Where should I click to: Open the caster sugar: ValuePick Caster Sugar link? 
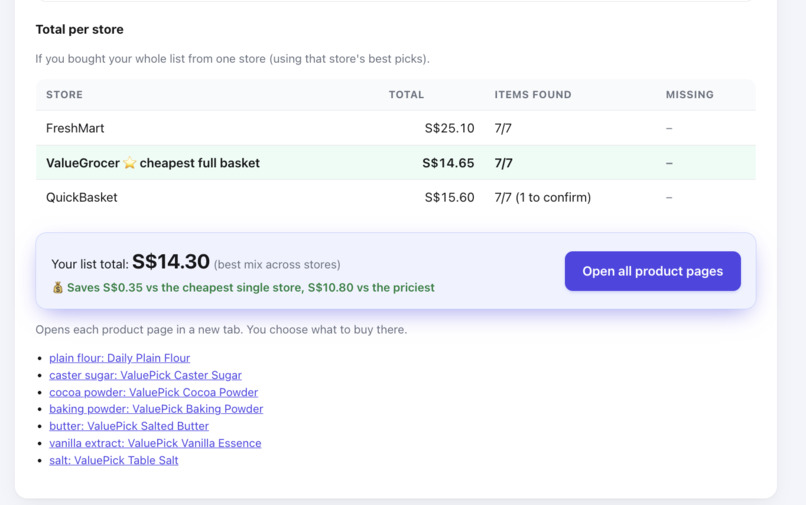[145, 375]
